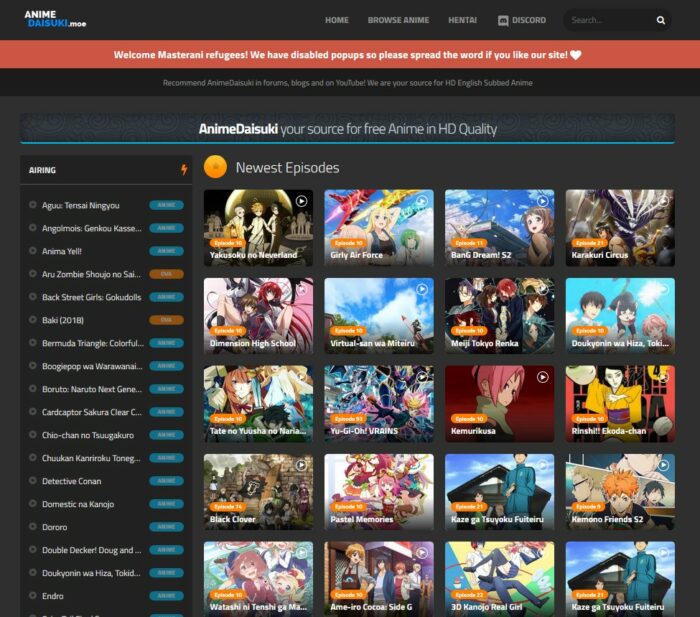This screenshot has width=700, height=617.
Task: Open Boogiepop wa Warawanai... entry
Action: [92, 366]
